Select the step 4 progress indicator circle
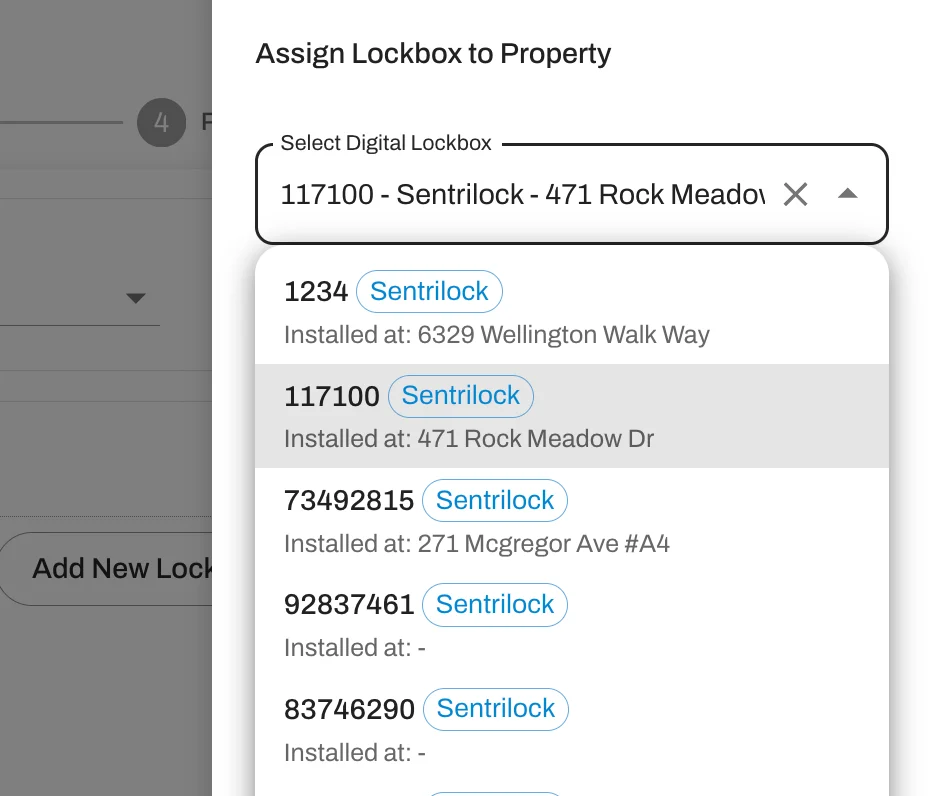The image size is (928, 796). 160,122
